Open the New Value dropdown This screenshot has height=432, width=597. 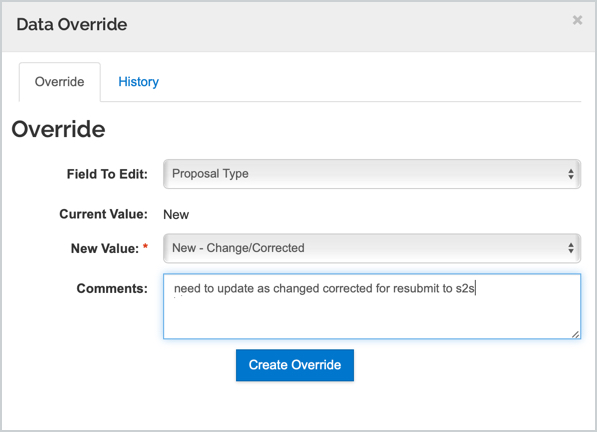point(372,248)
